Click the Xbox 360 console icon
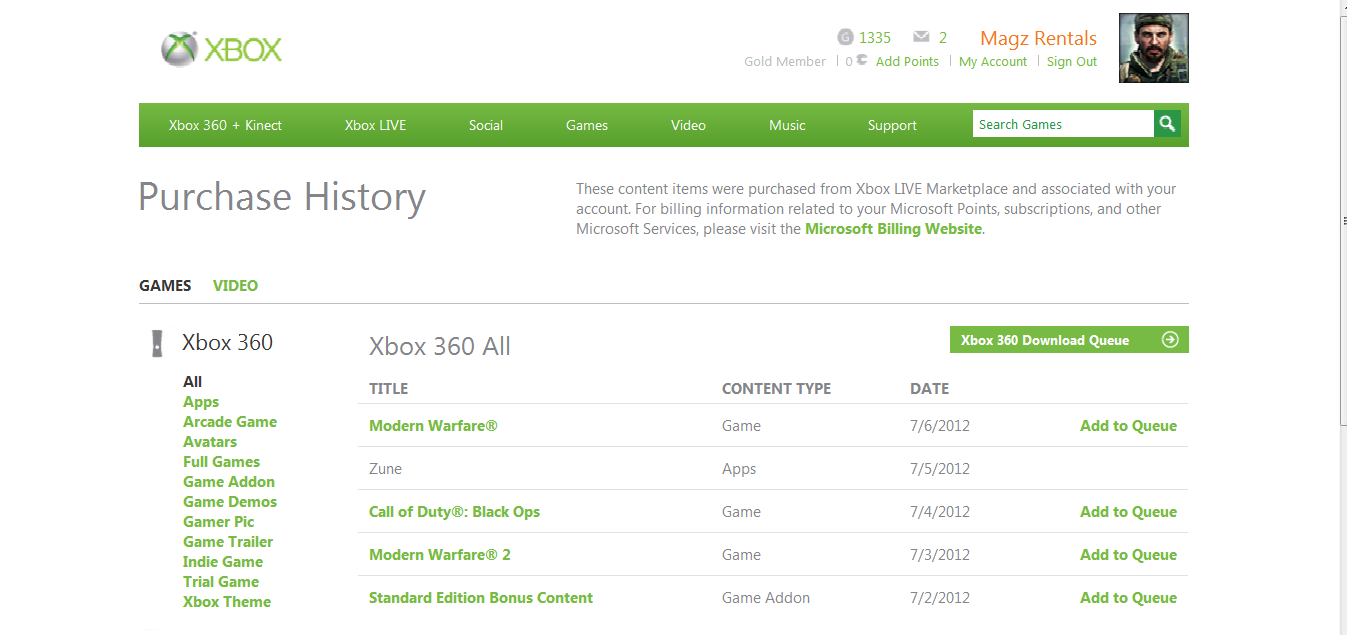Viewport: 1347px width, 635px height. pos(156,343)
